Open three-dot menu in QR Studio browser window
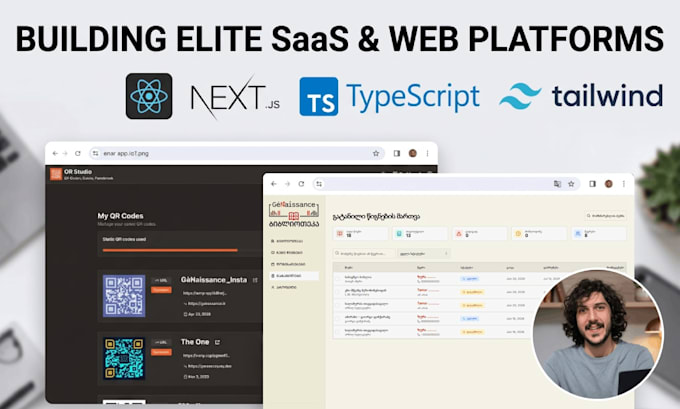Screen dimensions: 680x409 click(x=428, y=153)
